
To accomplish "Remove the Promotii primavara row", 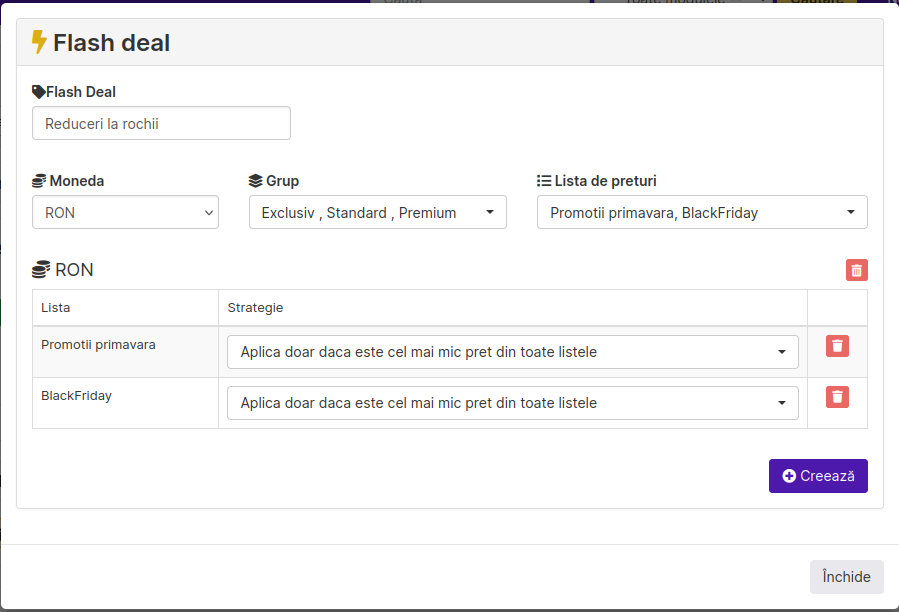I will [837, 346].
